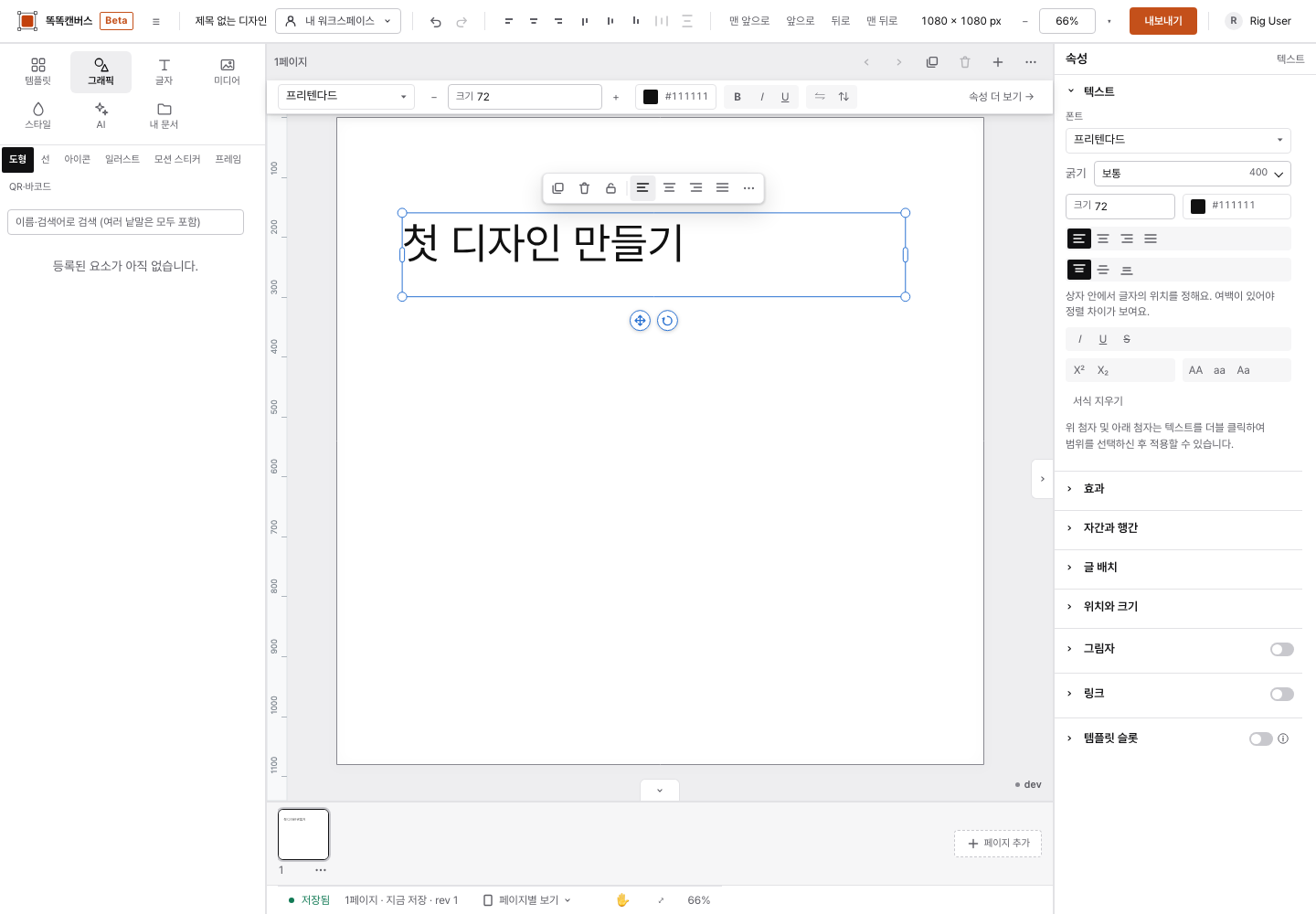
Task: Click the 서식 지우기 button
Action: click(1098, 401)
